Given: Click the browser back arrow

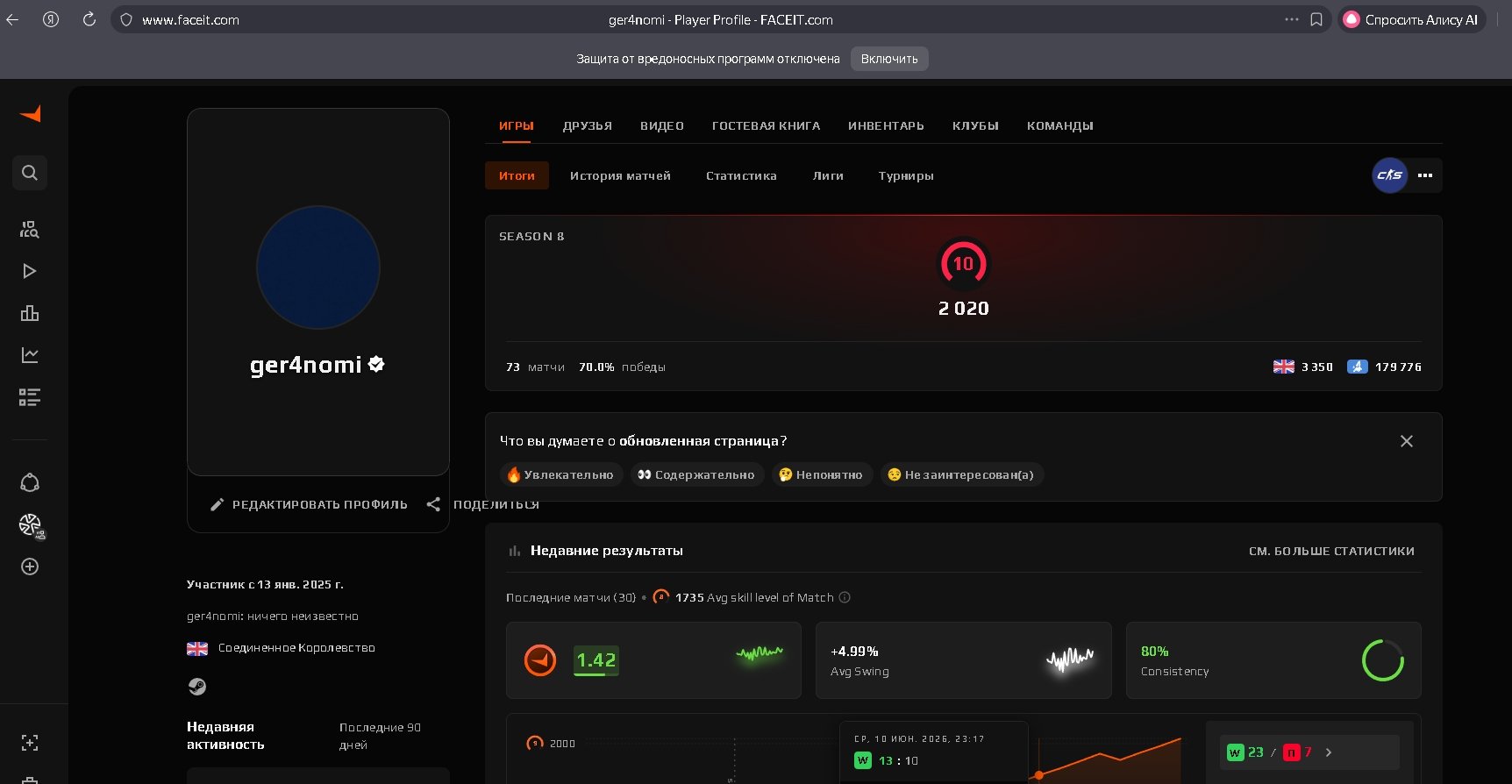Looking at the screenshot, I should tap(12, 19).
